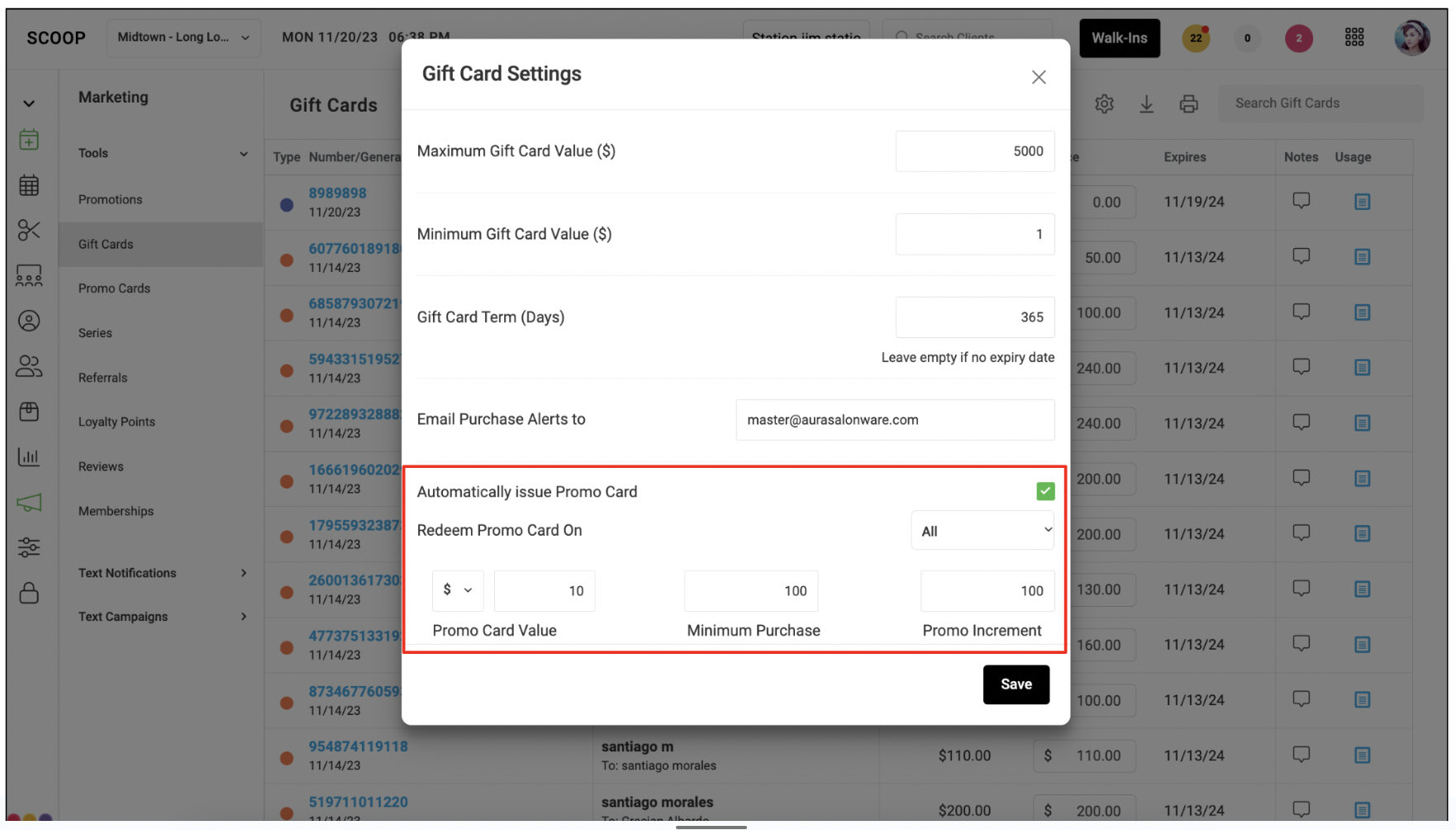1456x830 pixels.
Task: Print gift cards list icon
Action: tap(1188, 104)
